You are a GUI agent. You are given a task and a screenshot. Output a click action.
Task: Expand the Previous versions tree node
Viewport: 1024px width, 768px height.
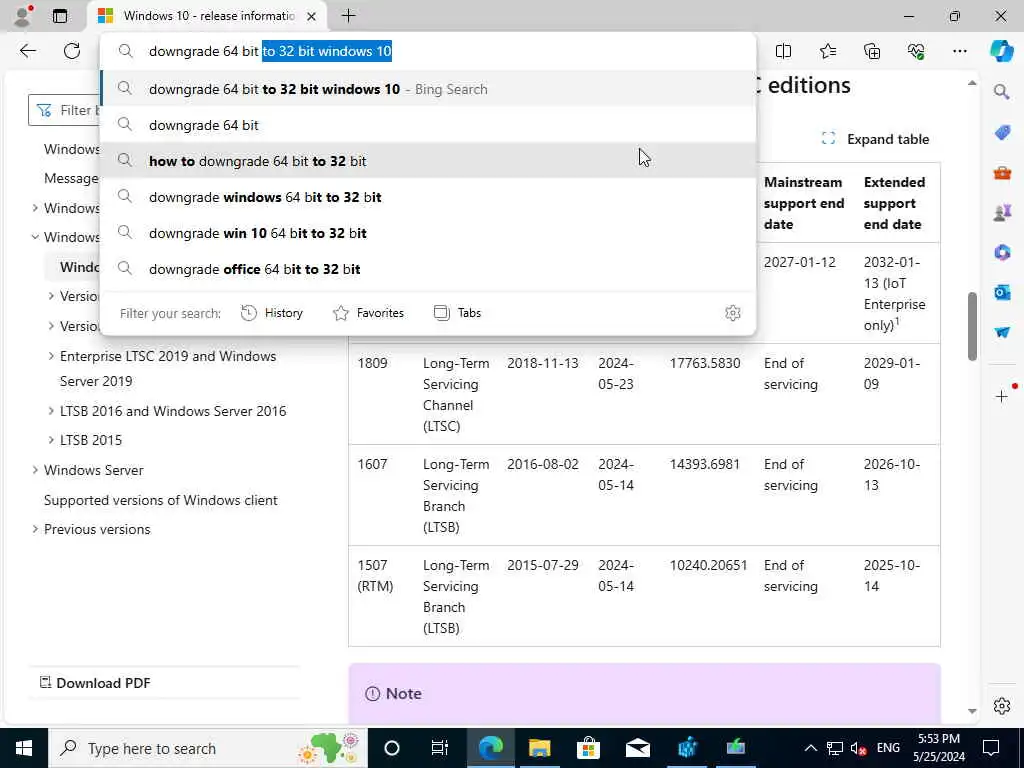(x=35, y=529)
